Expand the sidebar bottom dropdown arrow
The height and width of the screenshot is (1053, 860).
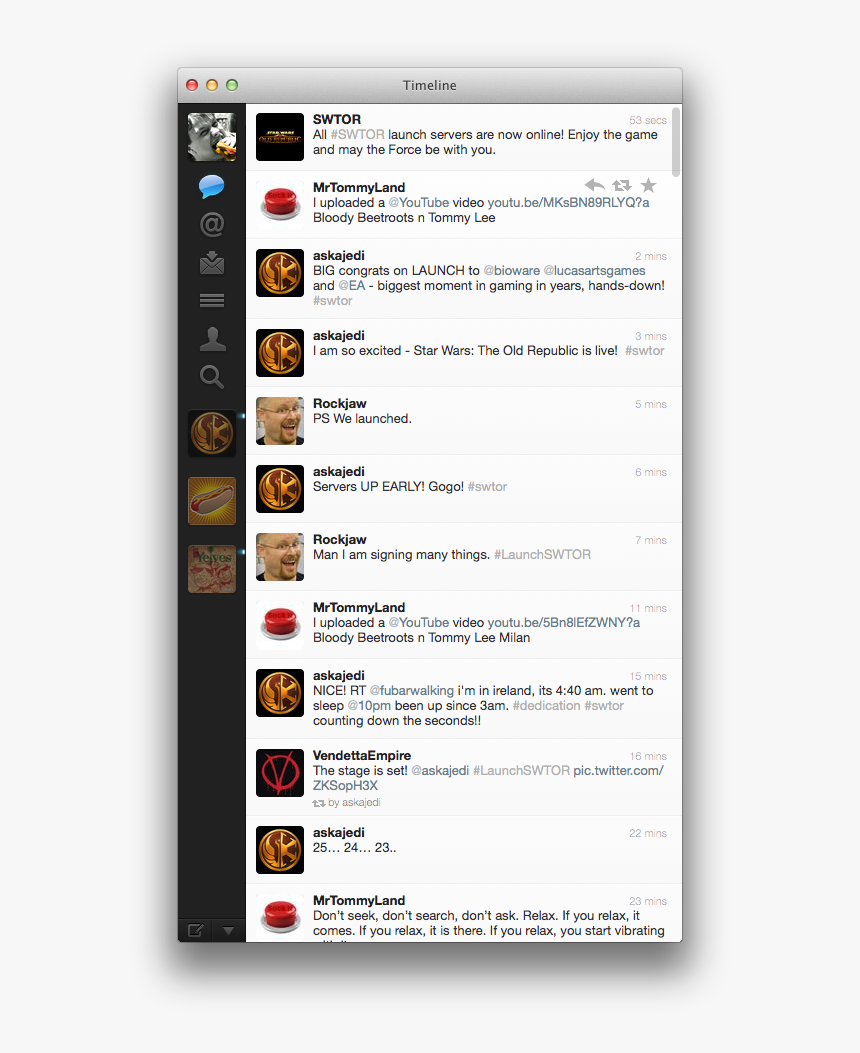point(228,931)
